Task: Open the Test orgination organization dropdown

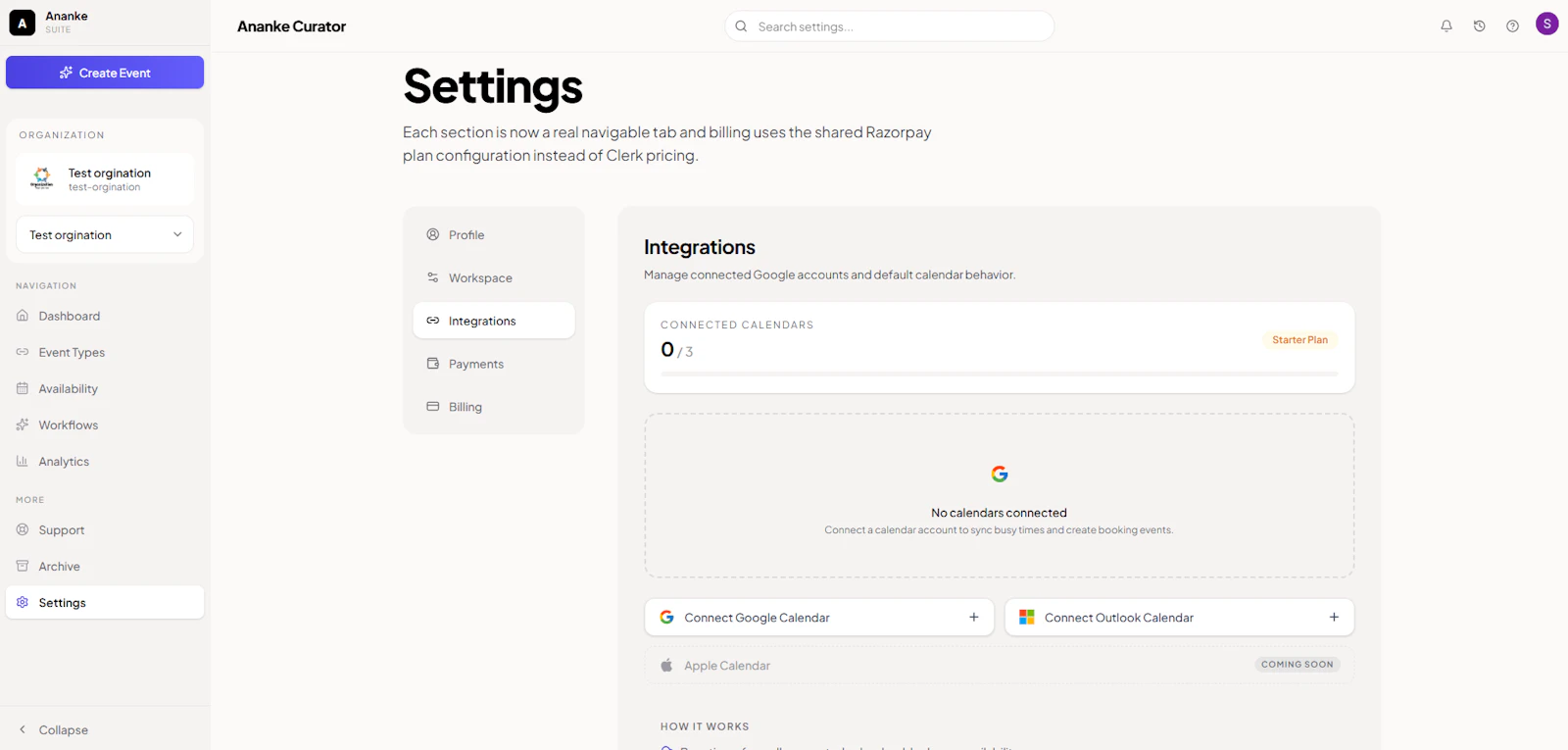Action: pos(105,234)
